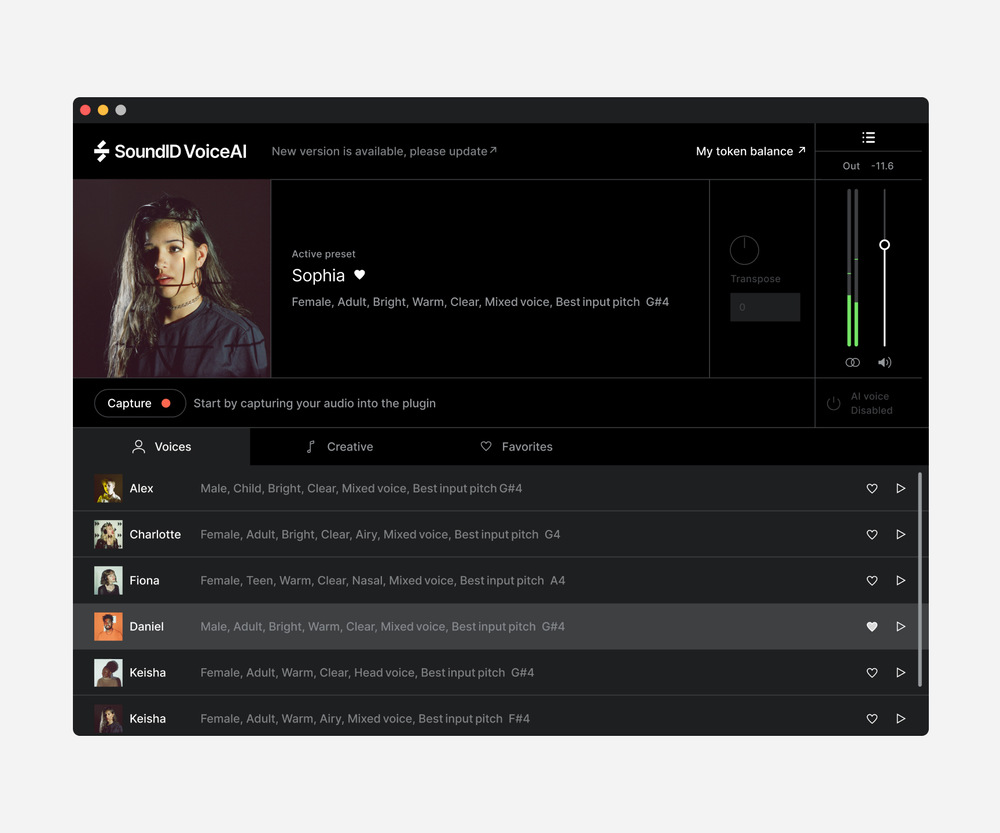Adjust the output volume slider
1000x833 pixels.
[x=883, y=245]
